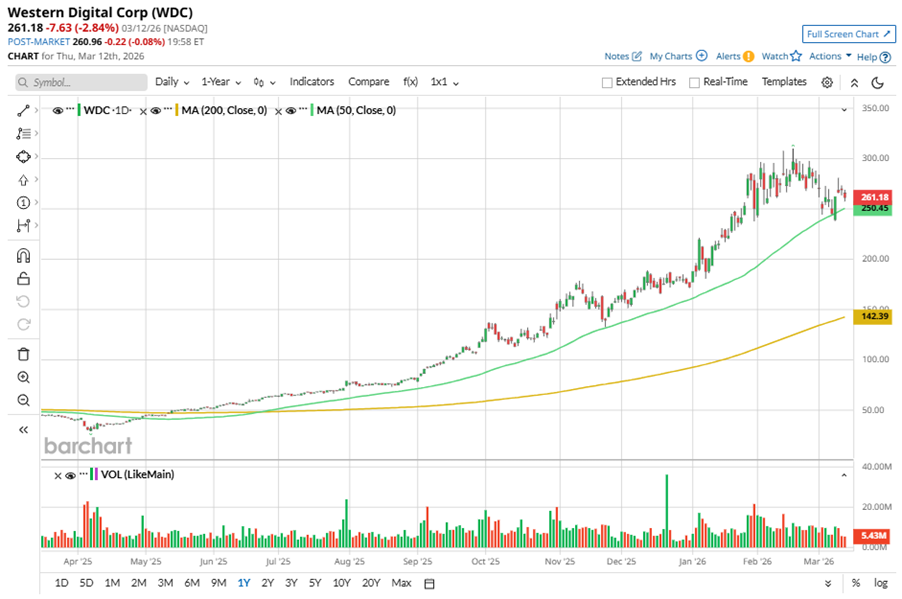This screenshot has height=599, width=902.
Task: Click the trash delete drawings icon
Action: [x=23, y=354]
